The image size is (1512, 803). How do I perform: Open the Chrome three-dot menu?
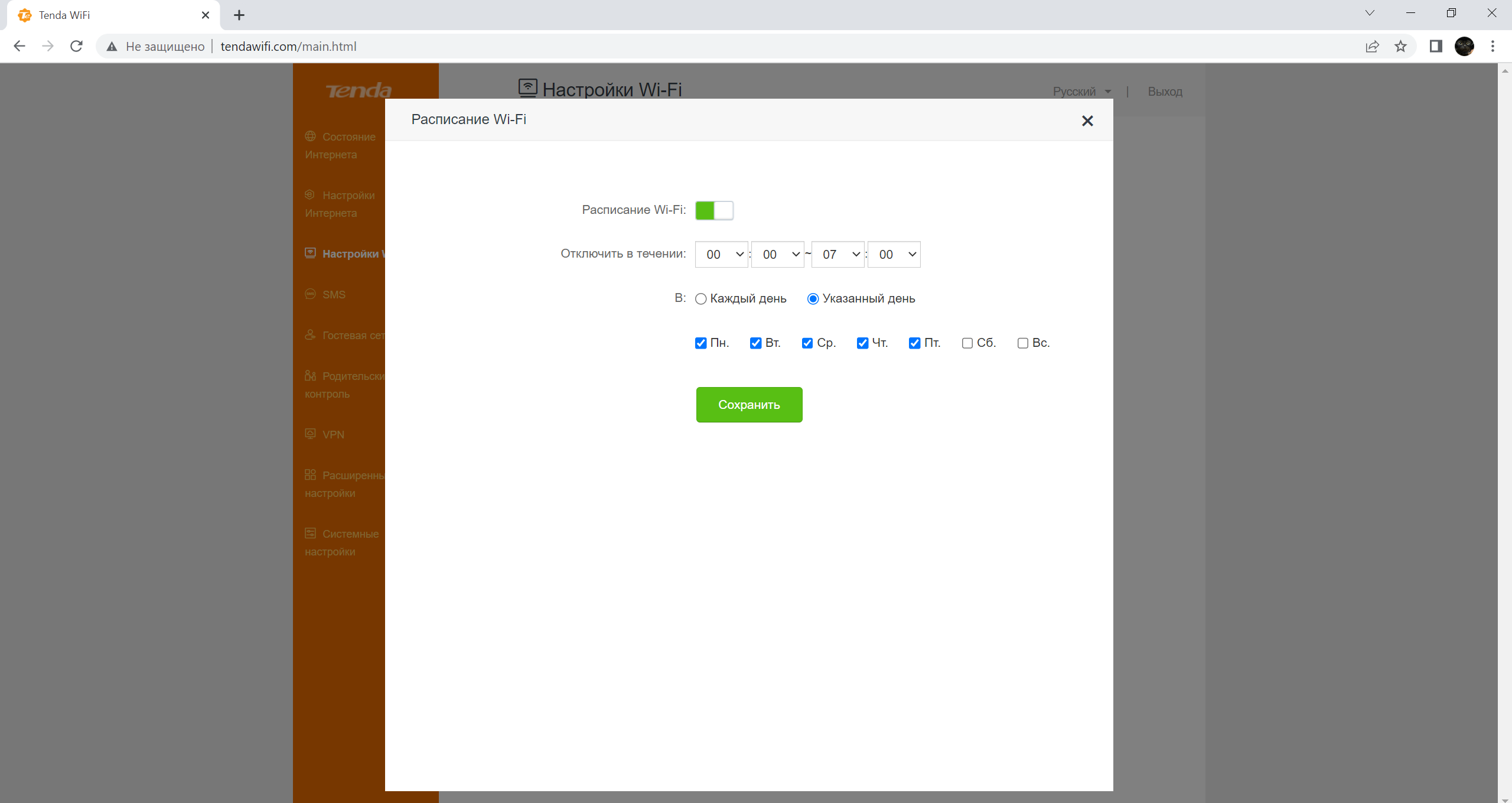coord(1493,46)
